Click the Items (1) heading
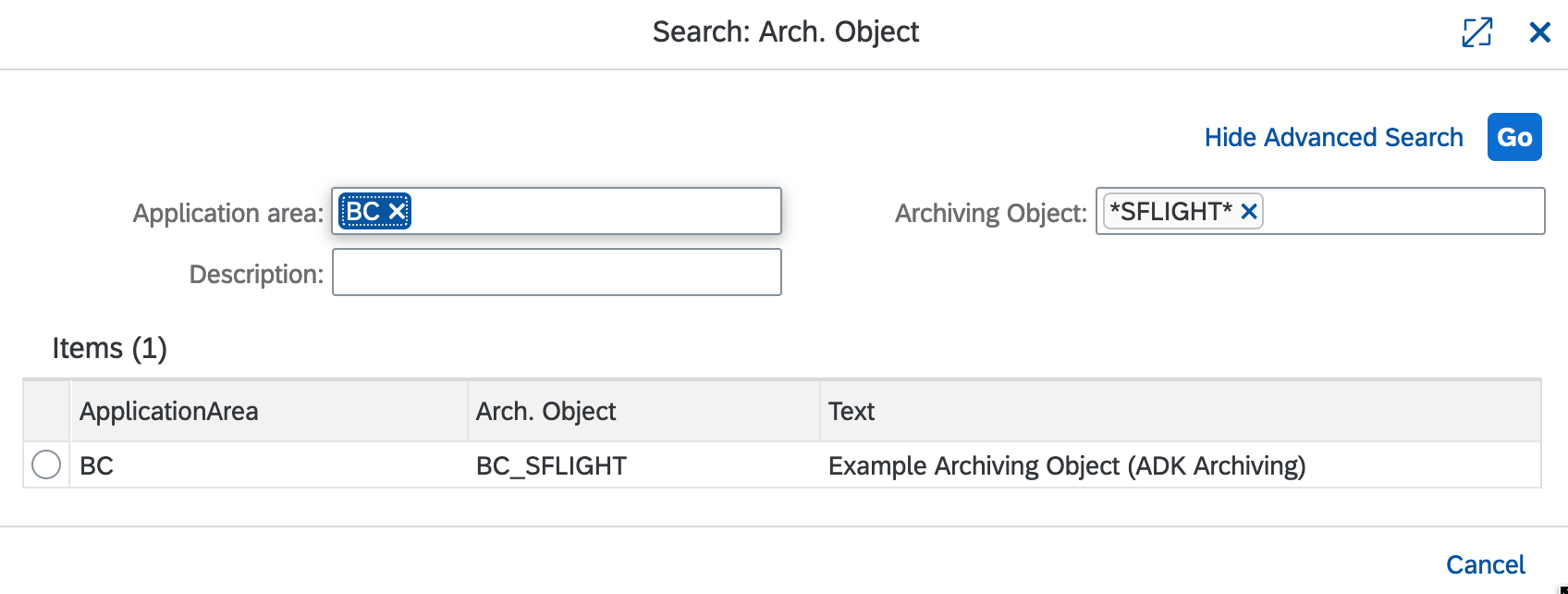The image size is (1568, 594). [x=110, y=348]
